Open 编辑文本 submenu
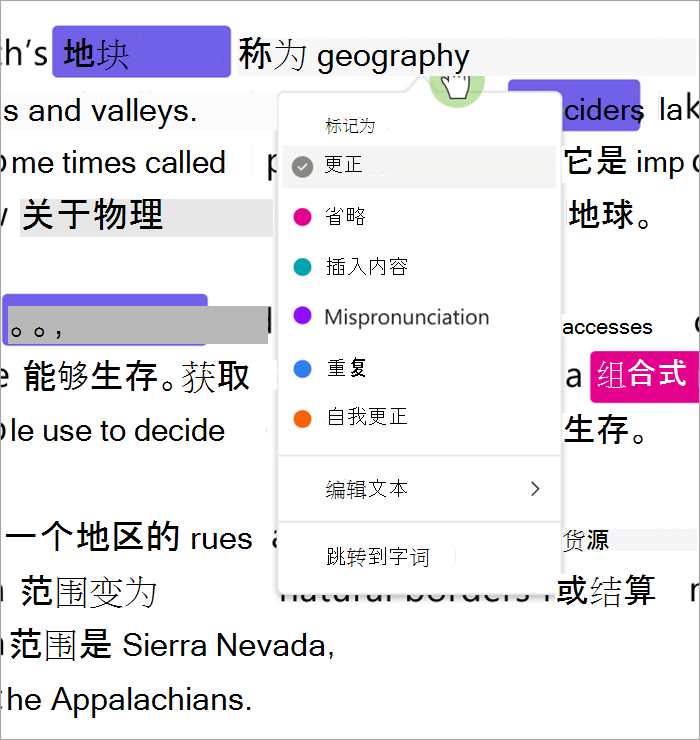This screenshot has width=700, height=740. pyautogui.click(x=419, y=489)
